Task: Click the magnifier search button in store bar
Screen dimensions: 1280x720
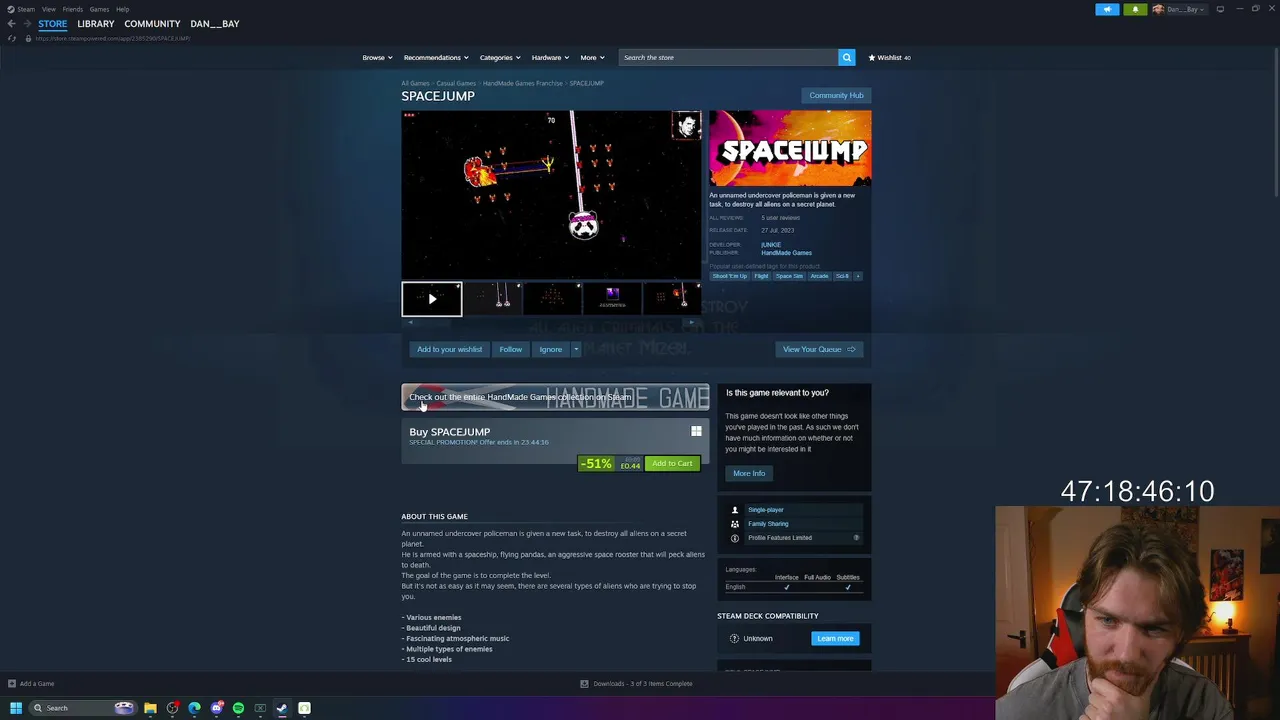Action: coord(846,57)
